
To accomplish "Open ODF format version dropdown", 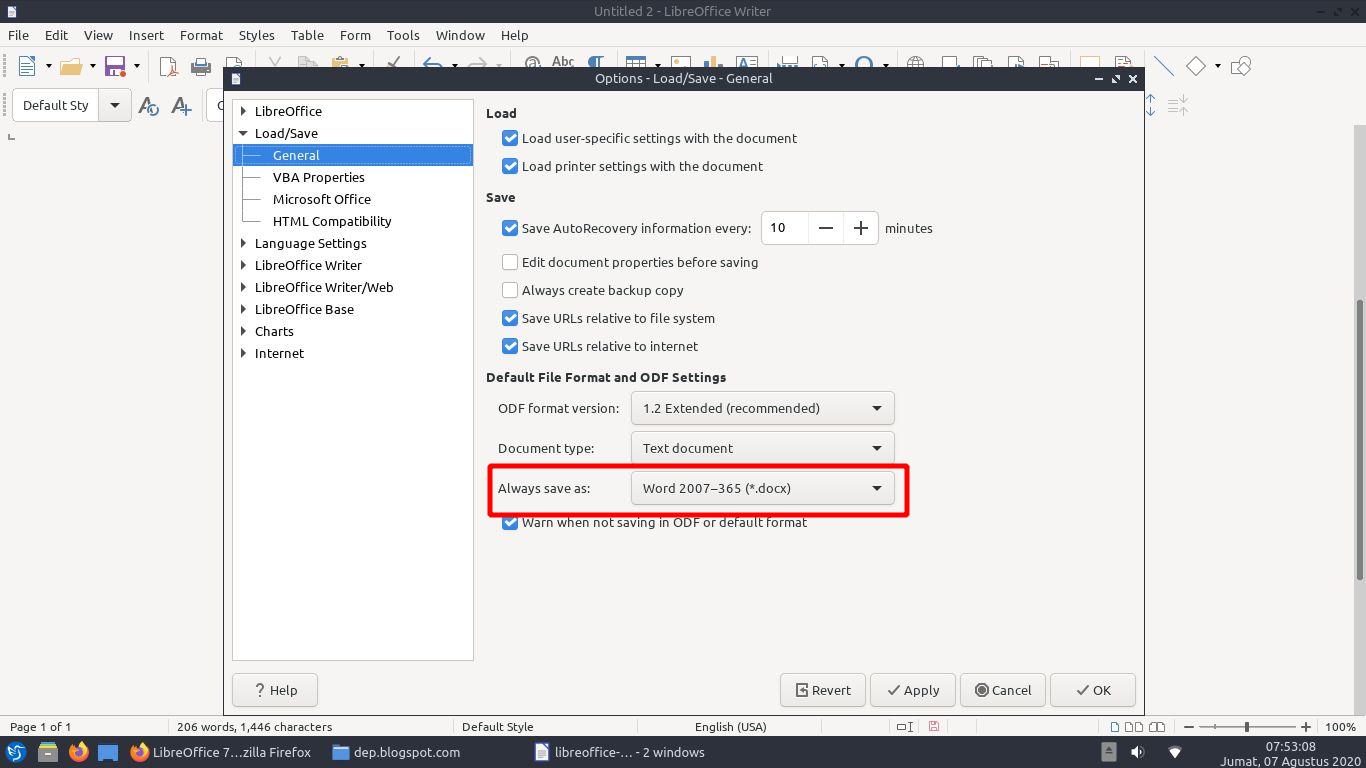I will point(762,408).
